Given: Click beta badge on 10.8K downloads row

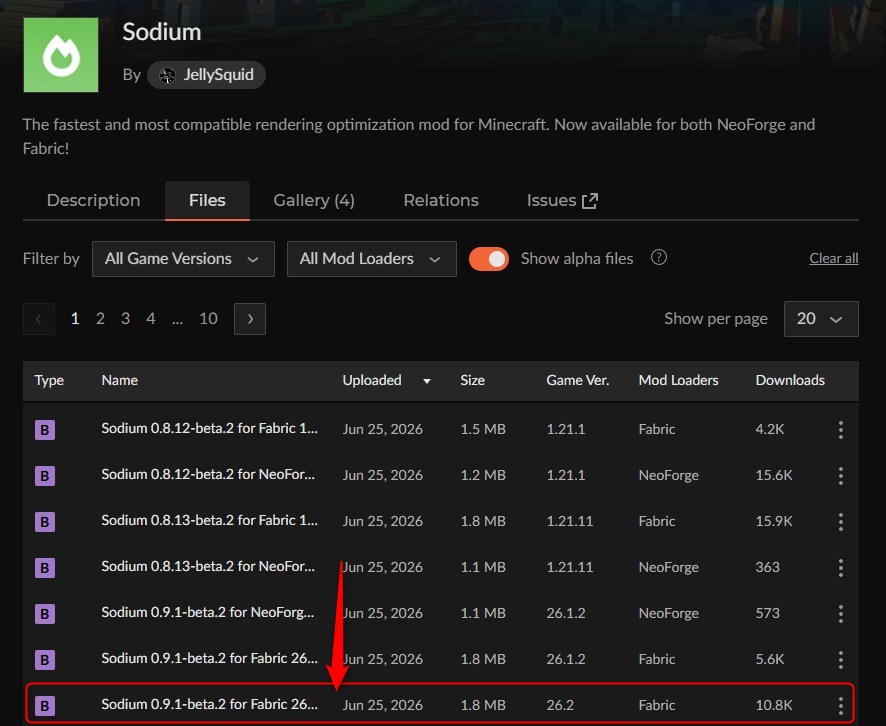Looking at the screenshot, I should [x=45, y=706].
